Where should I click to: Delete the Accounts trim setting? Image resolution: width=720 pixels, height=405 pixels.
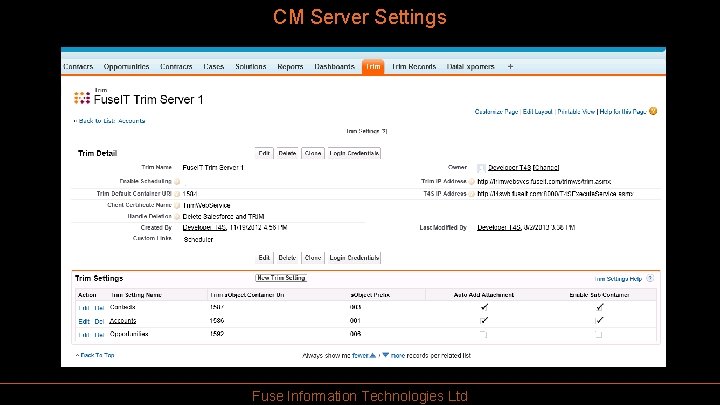tap(99, 321)
